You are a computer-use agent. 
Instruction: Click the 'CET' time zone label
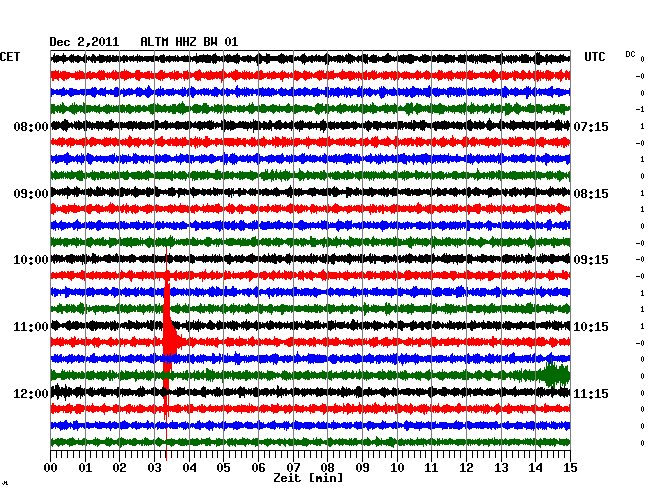10,57
